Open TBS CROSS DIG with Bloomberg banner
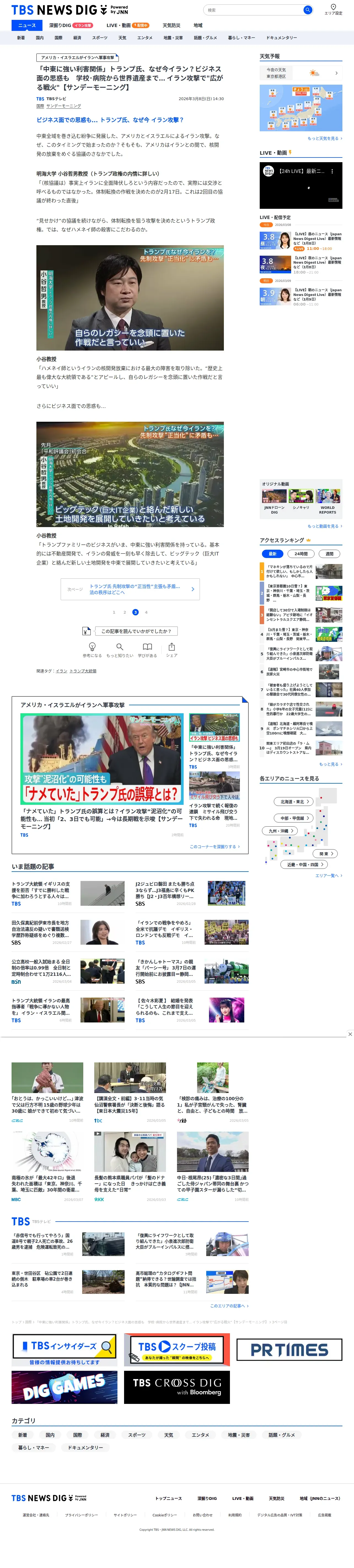 [x=177, y=1387]
